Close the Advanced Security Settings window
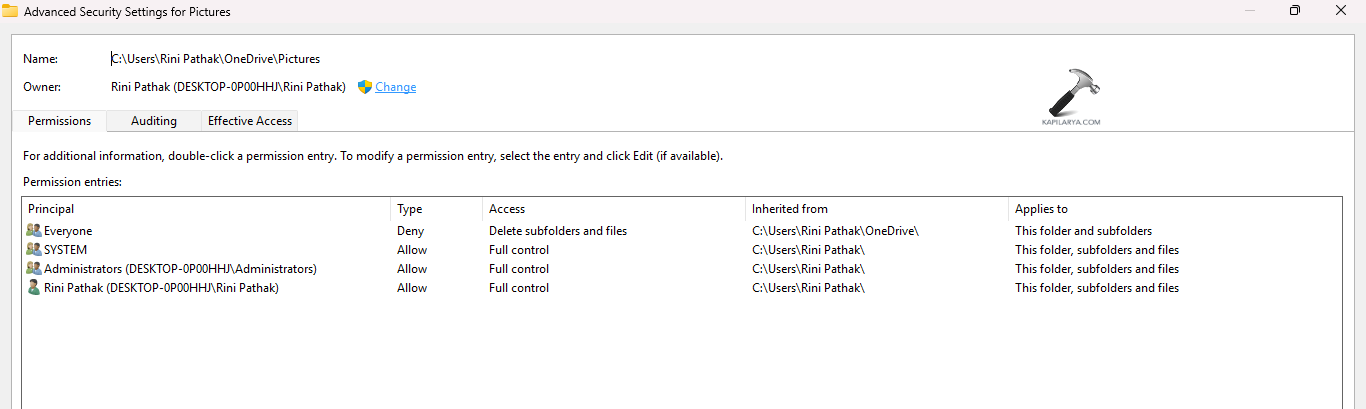This screenshot has height=409, width=1366. pyautogui.click(x=1342, y=11)
